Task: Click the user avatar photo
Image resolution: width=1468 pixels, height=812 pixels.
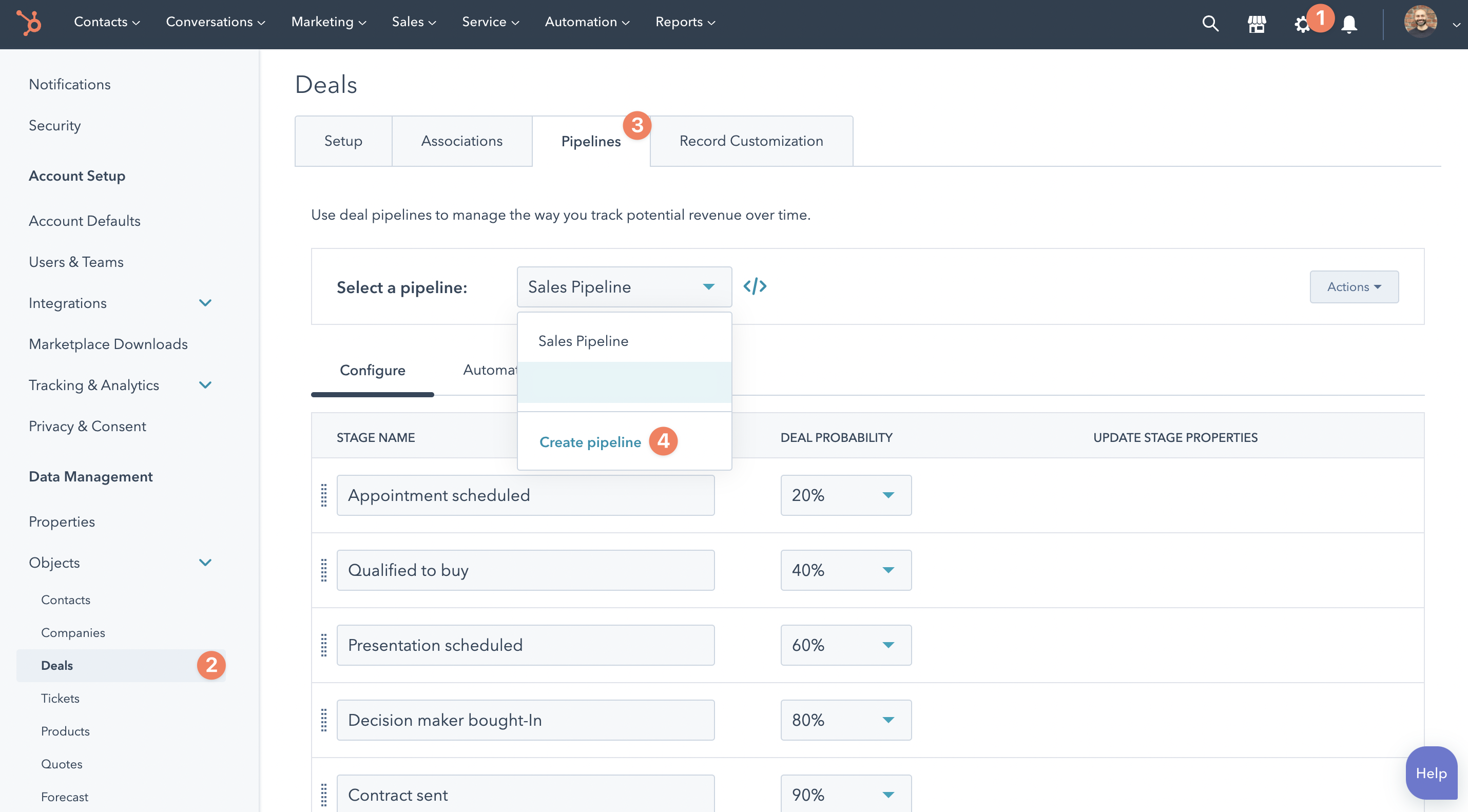Action: click(x=1420, y=22)
